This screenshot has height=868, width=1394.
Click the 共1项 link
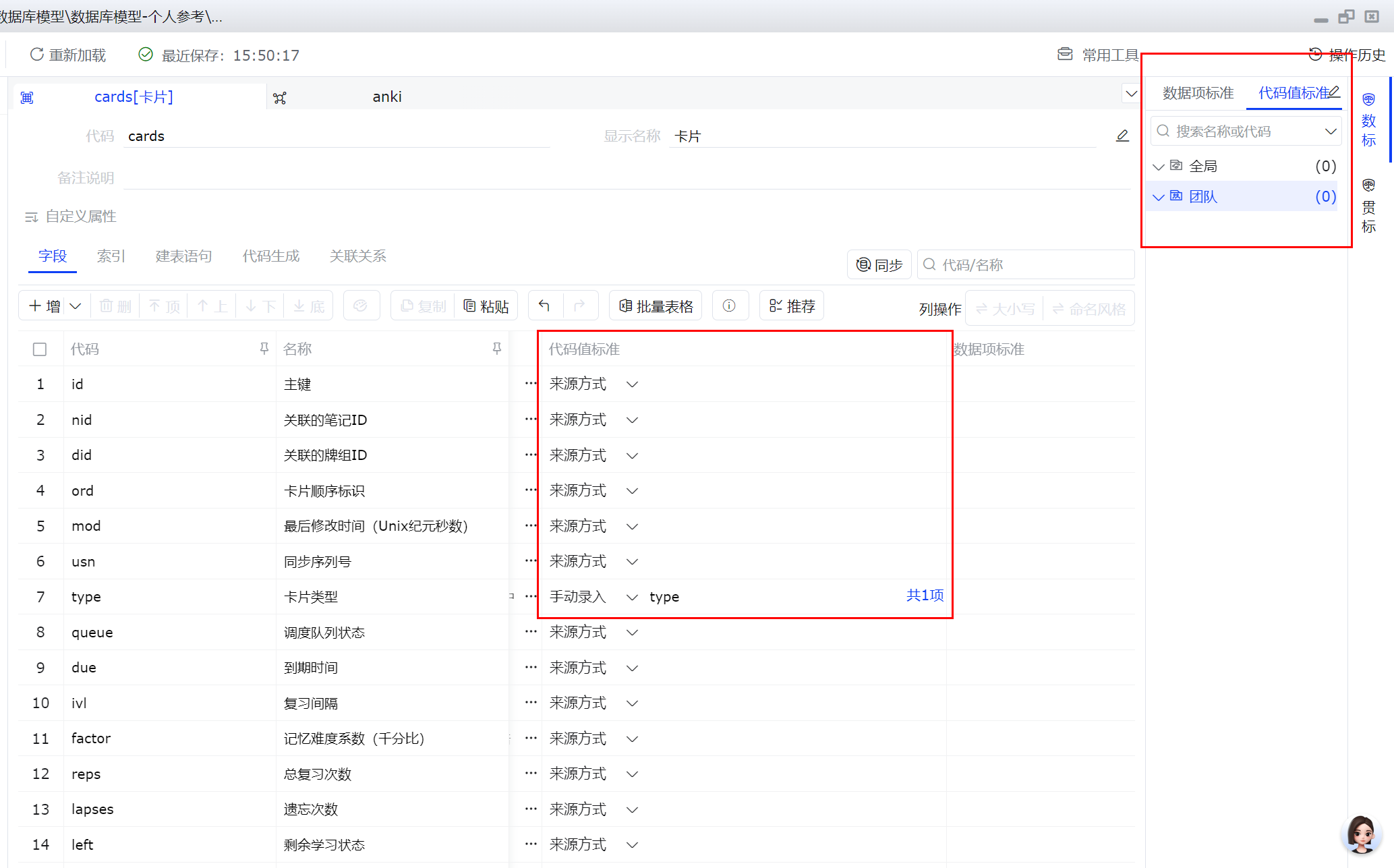tap(925, 596)
